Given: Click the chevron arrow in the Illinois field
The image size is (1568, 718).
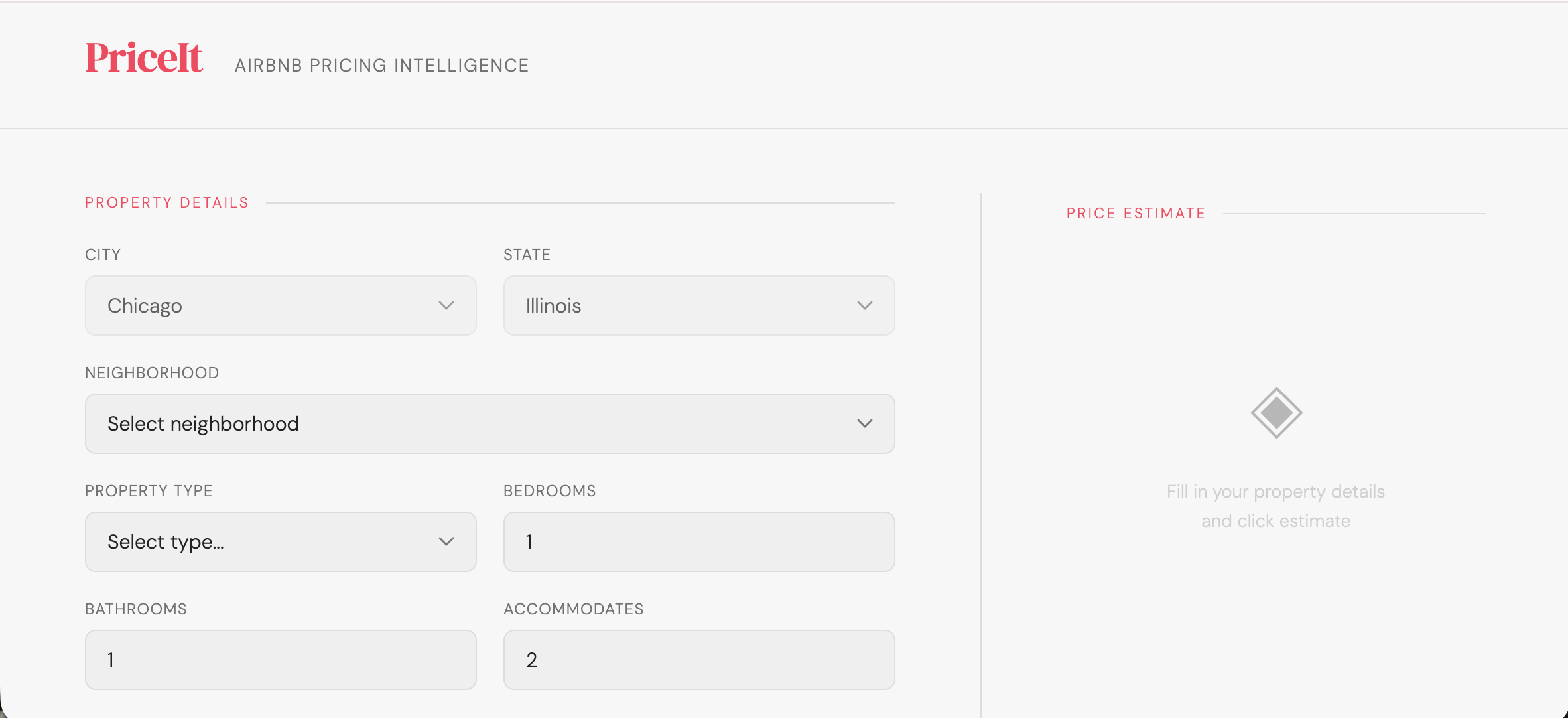Looking at the screenshot, I should (x=864, y=305).
